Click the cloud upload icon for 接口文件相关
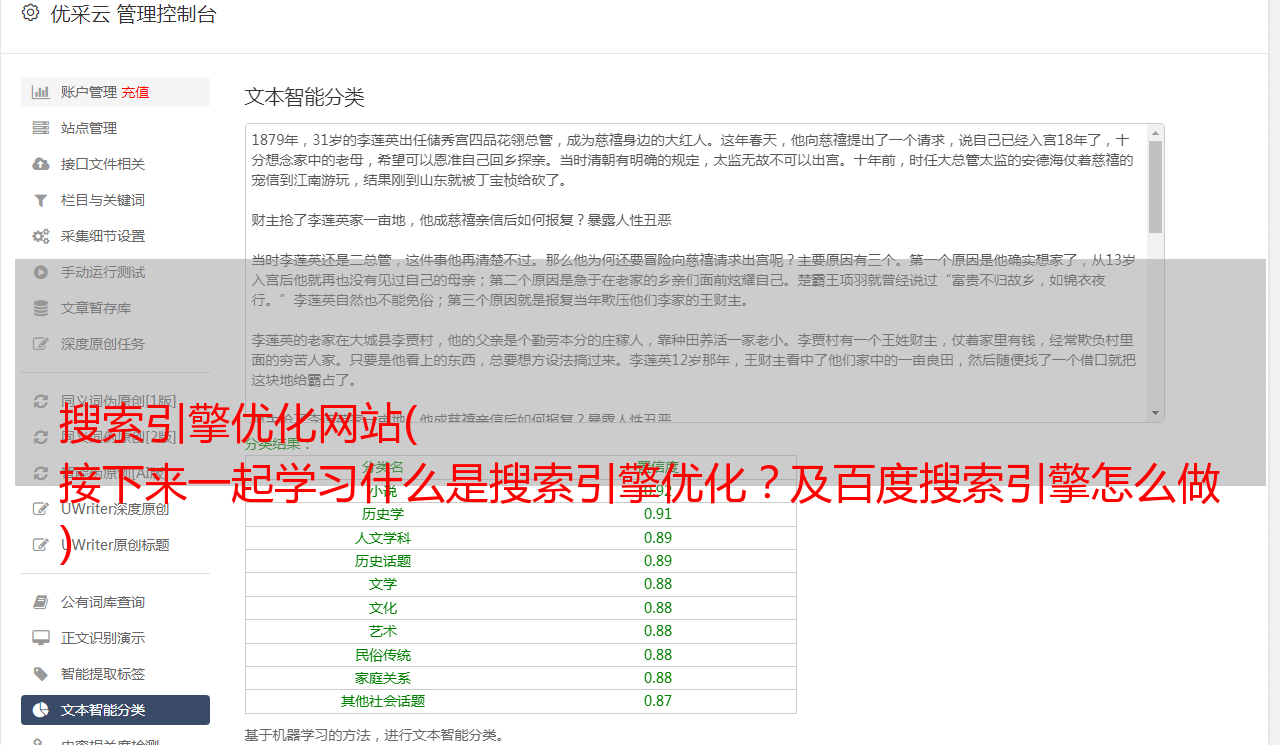This screenshot has width=1280, height=745. tap(41, 164)
